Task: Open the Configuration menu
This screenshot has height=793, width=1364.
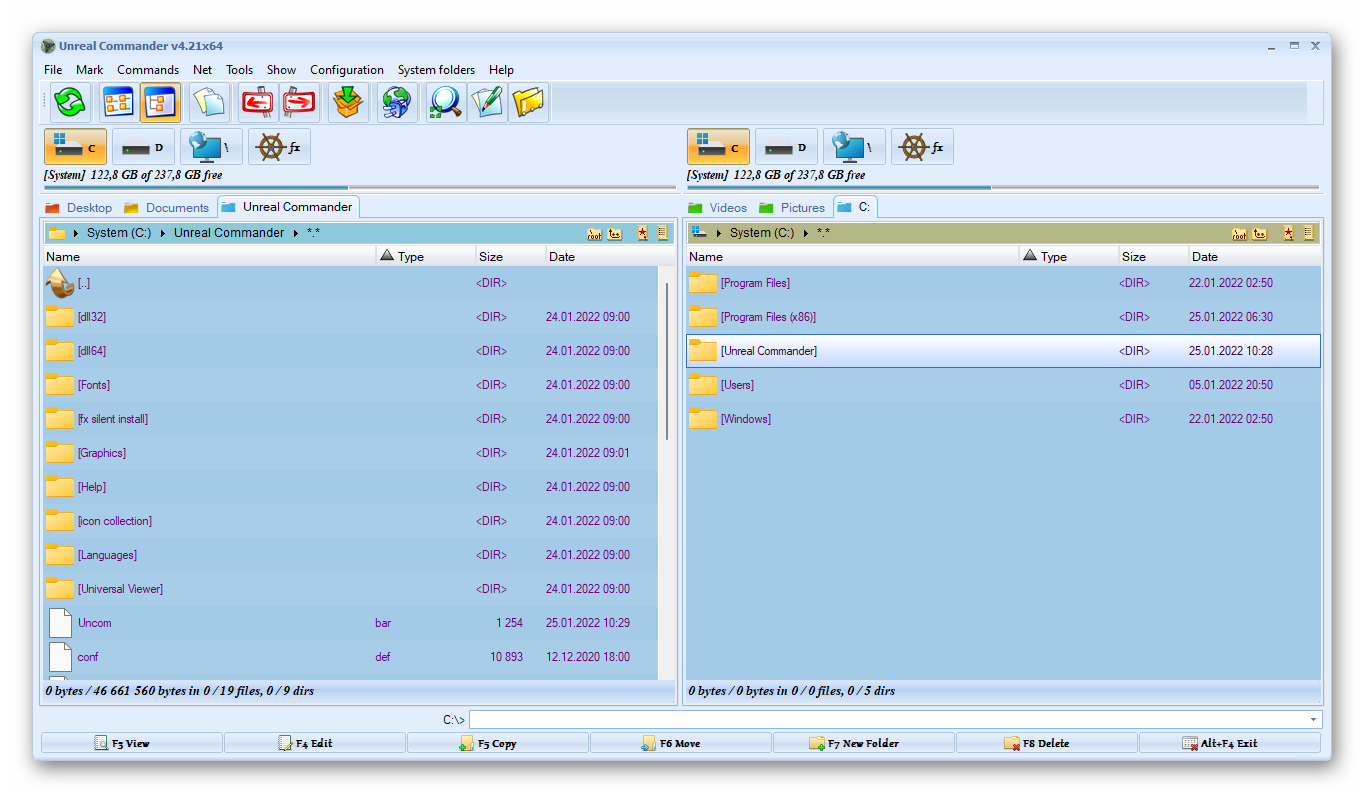Action: (x=347, y=70)
